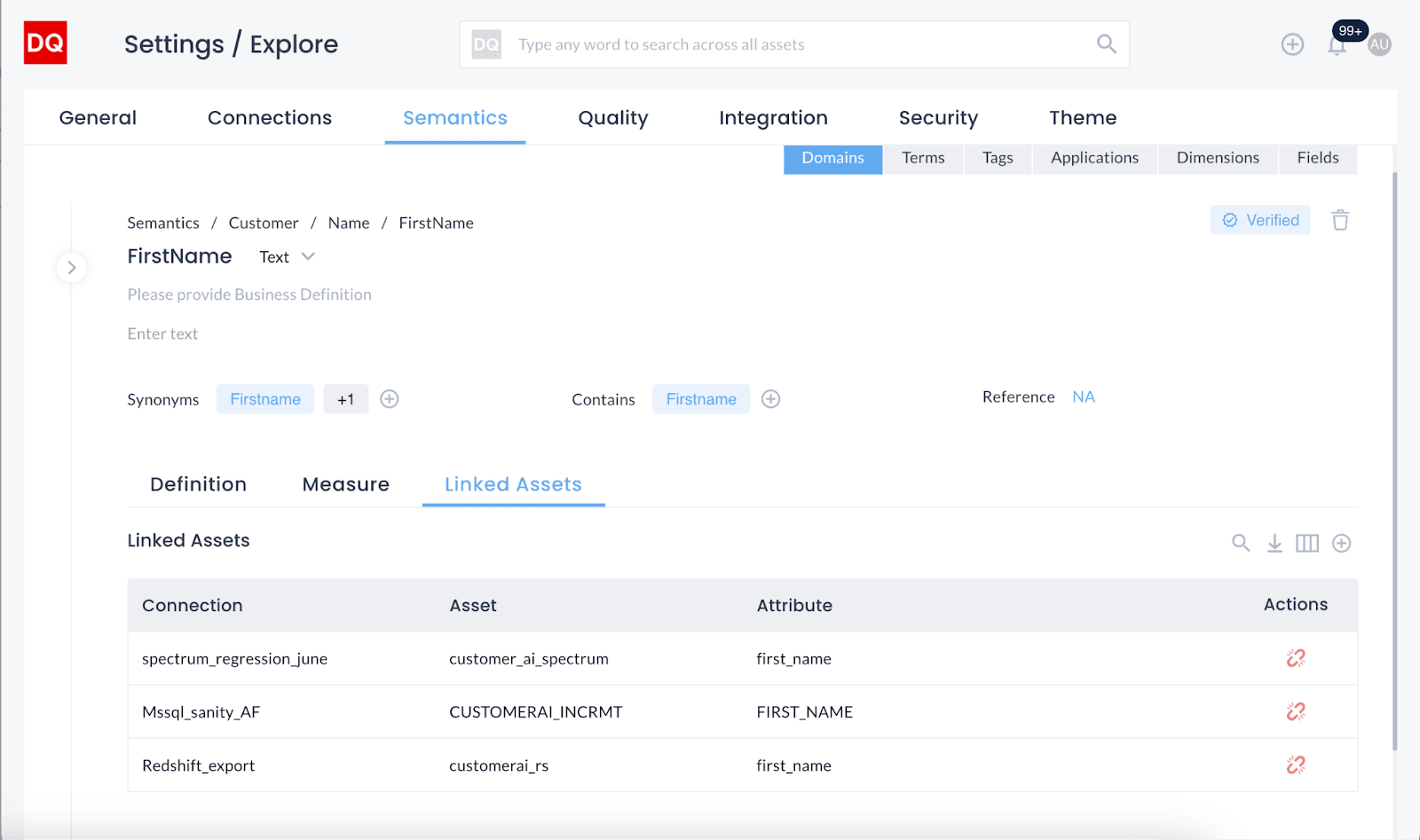This screenshot has width=1420, height=840.
Task: Add a Contains entry via plus icon
Action: click(x=769, y=399)
